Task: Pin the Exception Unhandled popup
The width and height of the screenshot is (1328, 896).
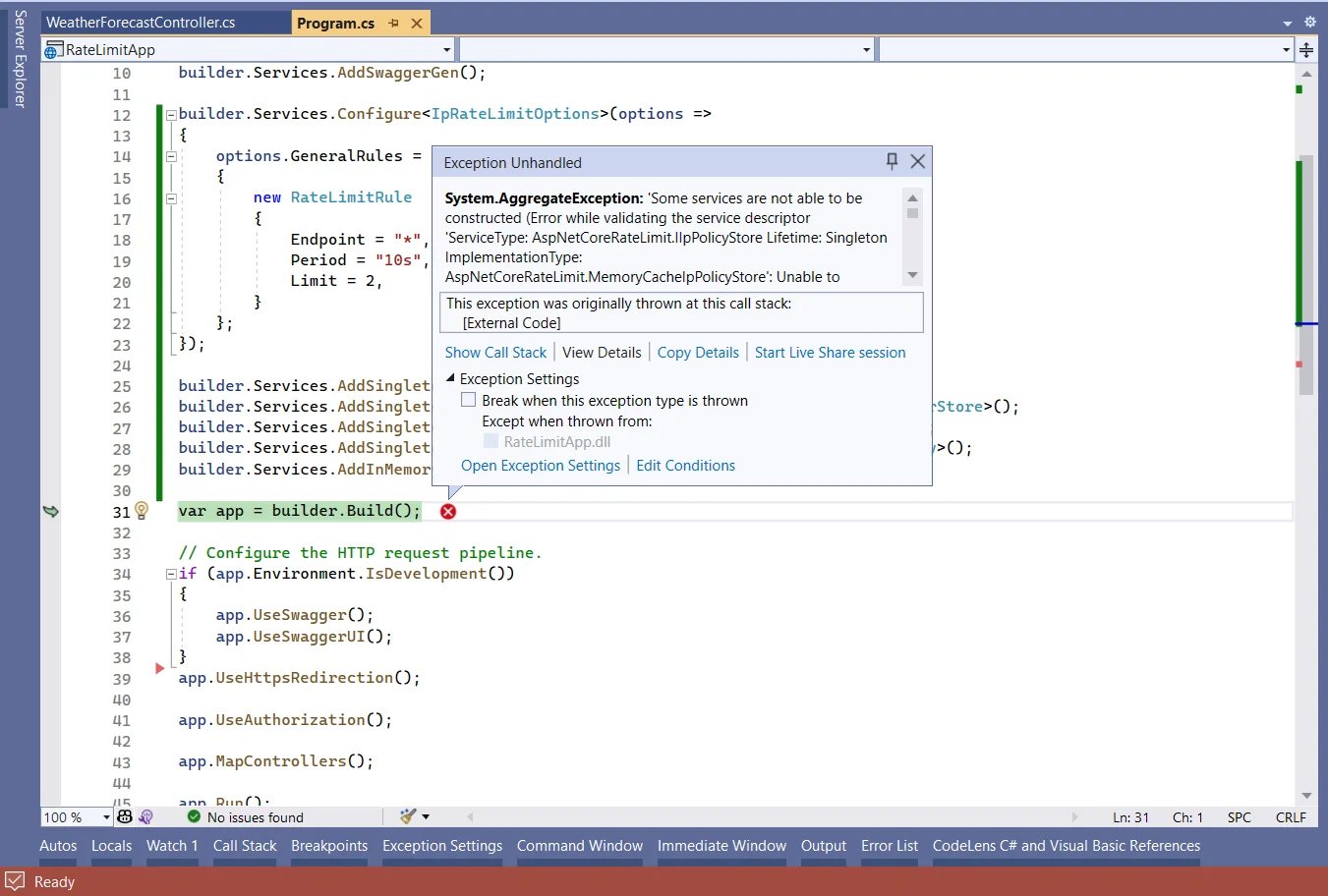Action: [892, 161]
